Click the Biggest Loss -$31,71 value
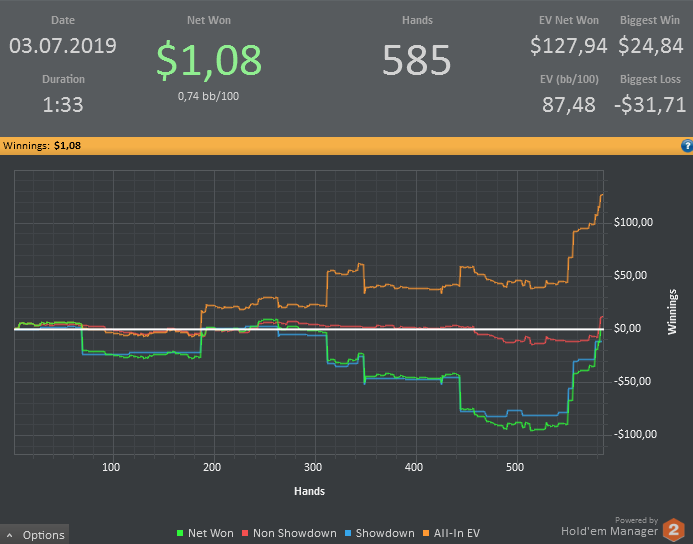The width and height of the screenshot is (693, 544). 650,105
